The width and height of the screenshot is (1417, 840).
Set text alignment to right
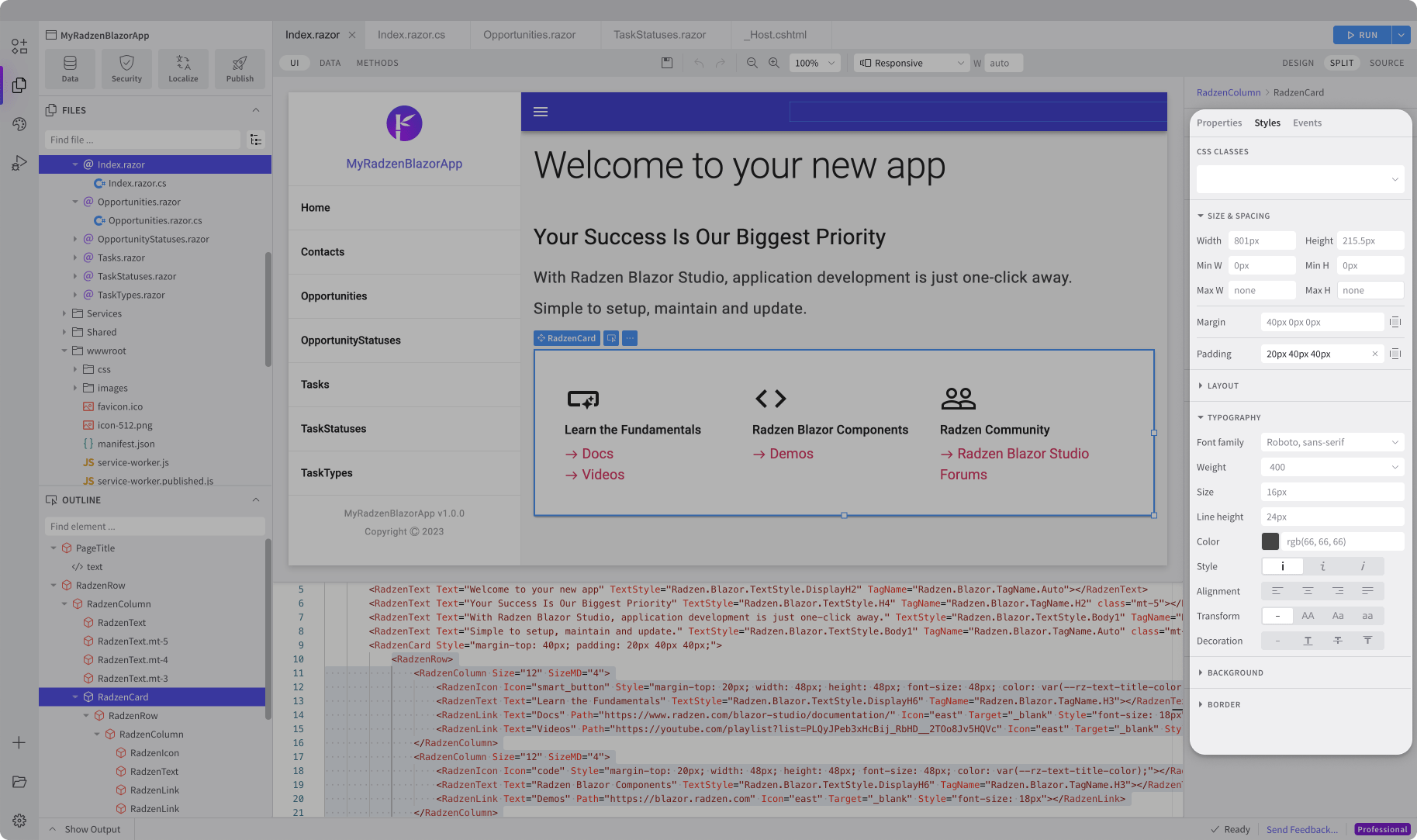(x=1338, y=591)
